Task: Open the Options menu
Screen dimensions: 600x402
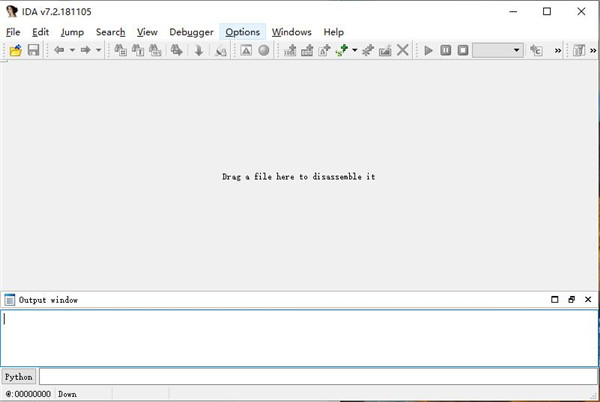Action: tap(242, 32)
